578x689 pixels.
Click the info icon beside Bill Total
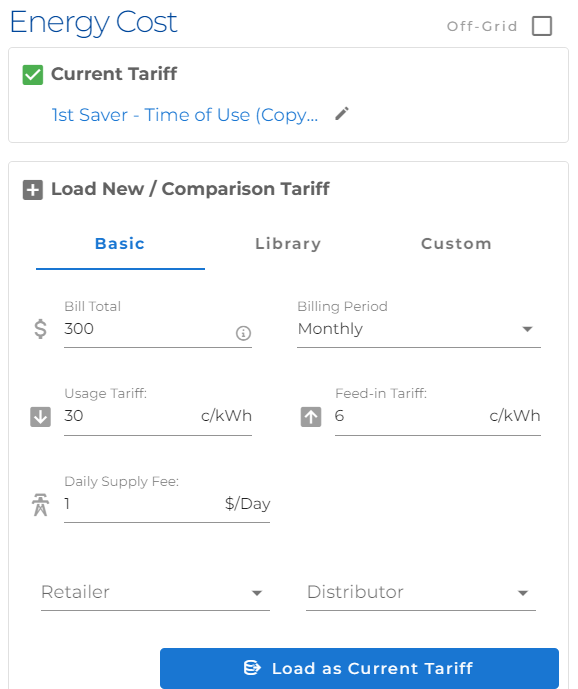(243, 333)
